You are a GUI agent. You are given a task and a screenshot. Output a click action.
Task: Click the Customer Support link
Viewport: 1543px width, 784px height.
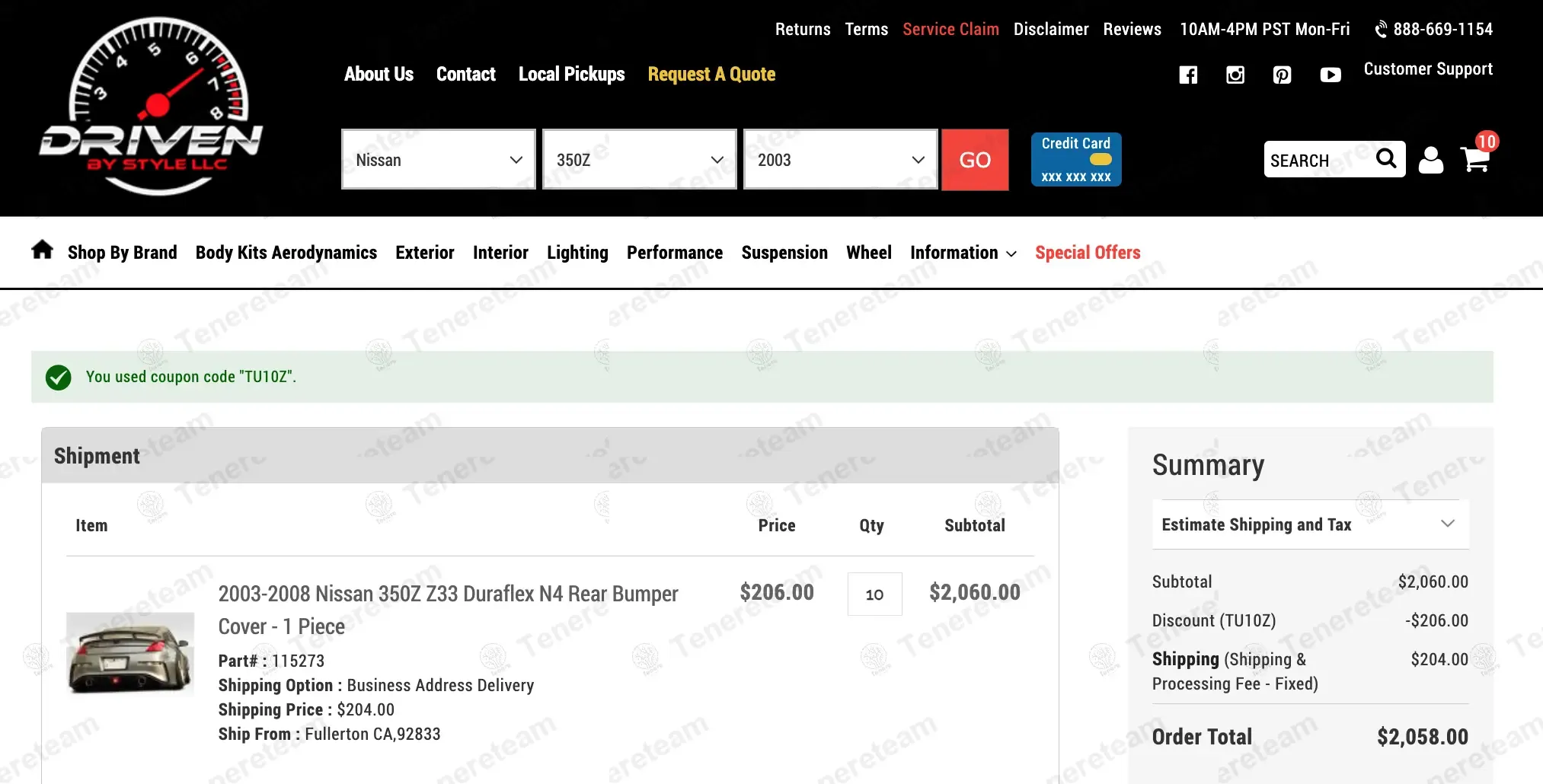click(1428, 69)
